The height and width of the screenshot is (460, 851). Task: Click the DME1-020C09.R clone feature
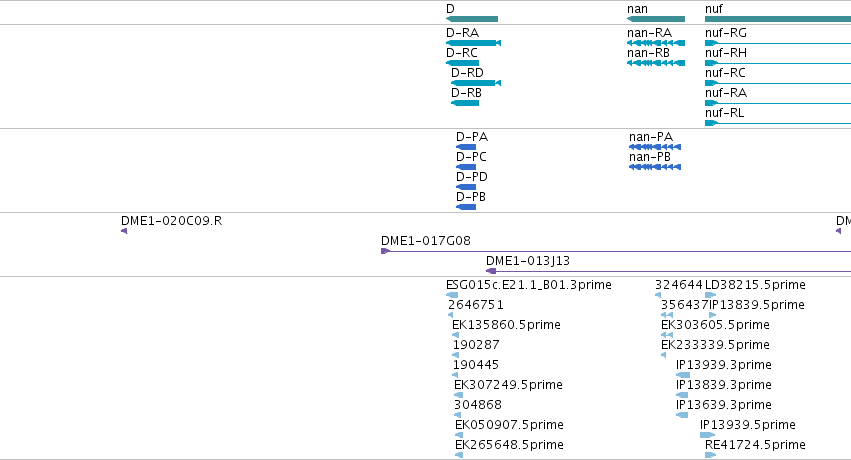point(124,231)
